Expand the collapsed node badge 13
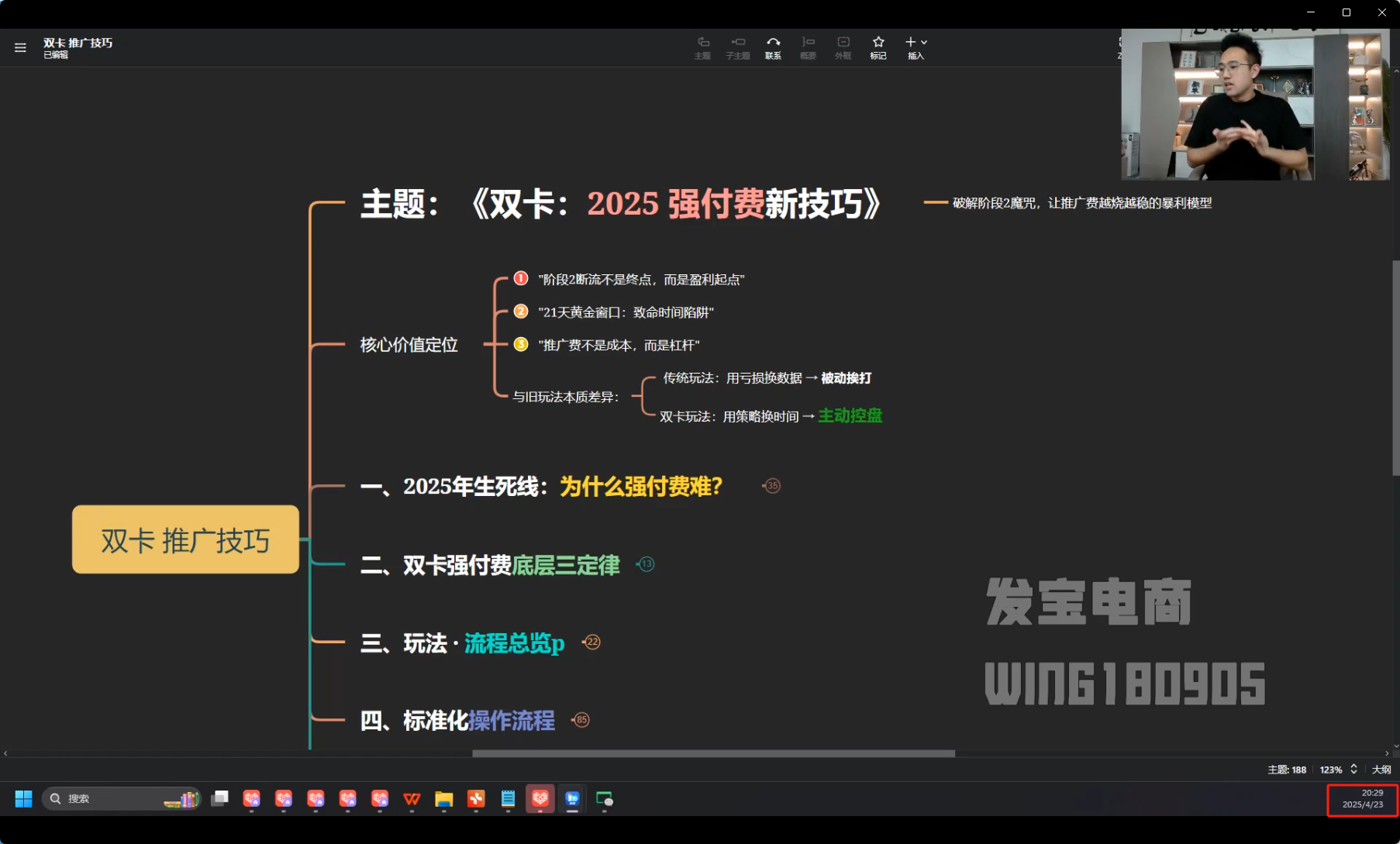 646,564
